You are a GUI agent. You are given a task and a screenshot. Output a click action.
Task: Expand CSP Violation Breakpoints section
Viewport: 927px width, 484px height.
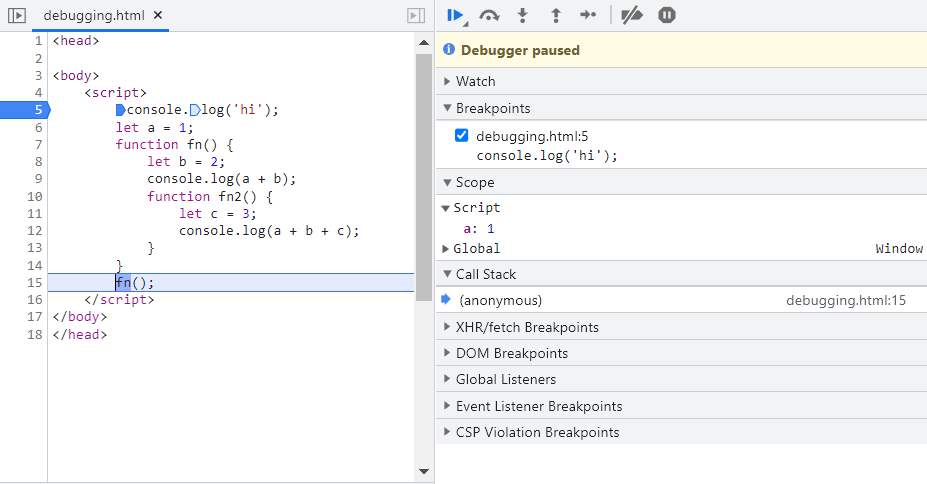682,432
